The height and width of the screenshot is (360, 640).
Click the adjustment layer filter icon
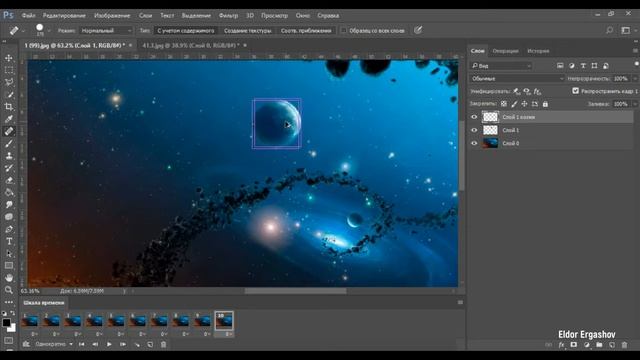click(x=571, y=66)
